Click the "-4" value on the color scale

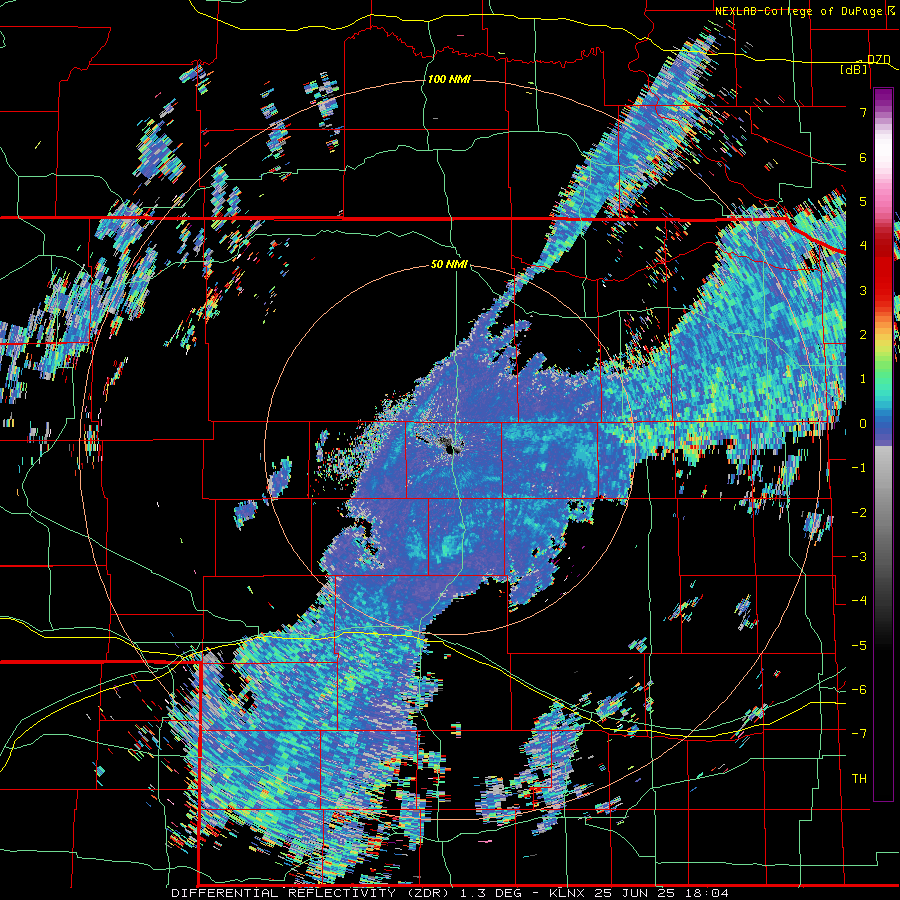click(859, 600)
